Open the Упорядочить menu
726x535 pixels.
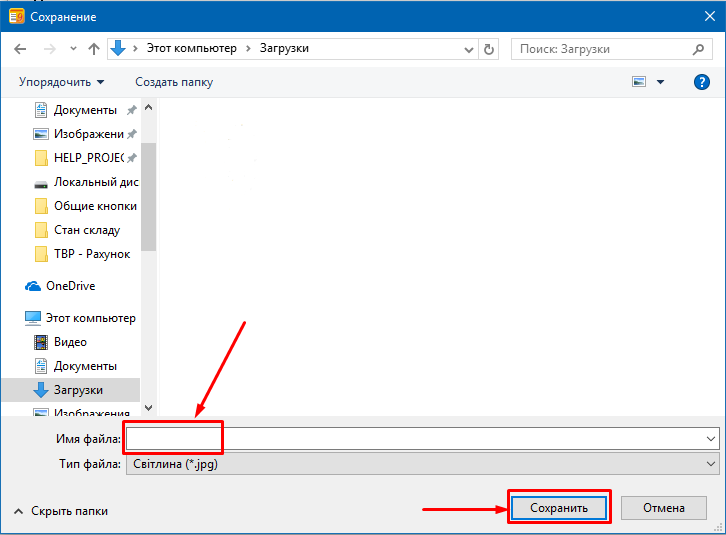tap(61, 82)
